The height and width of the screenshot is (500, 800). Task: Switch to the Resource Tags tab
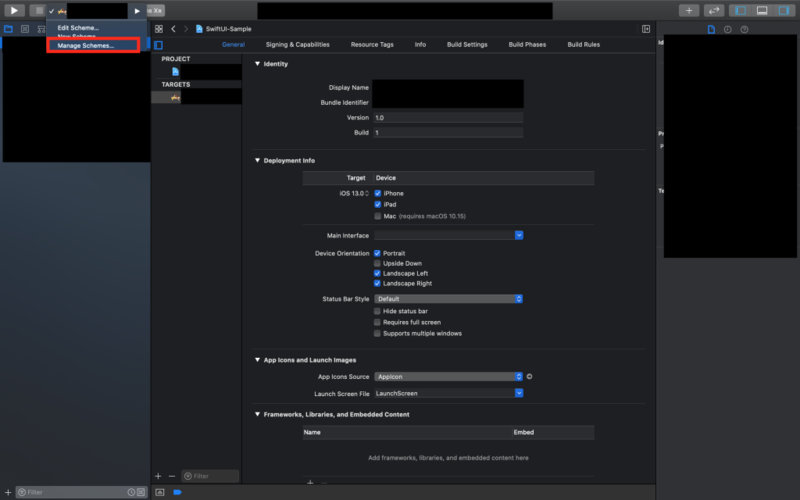click(x=372, y=44)
